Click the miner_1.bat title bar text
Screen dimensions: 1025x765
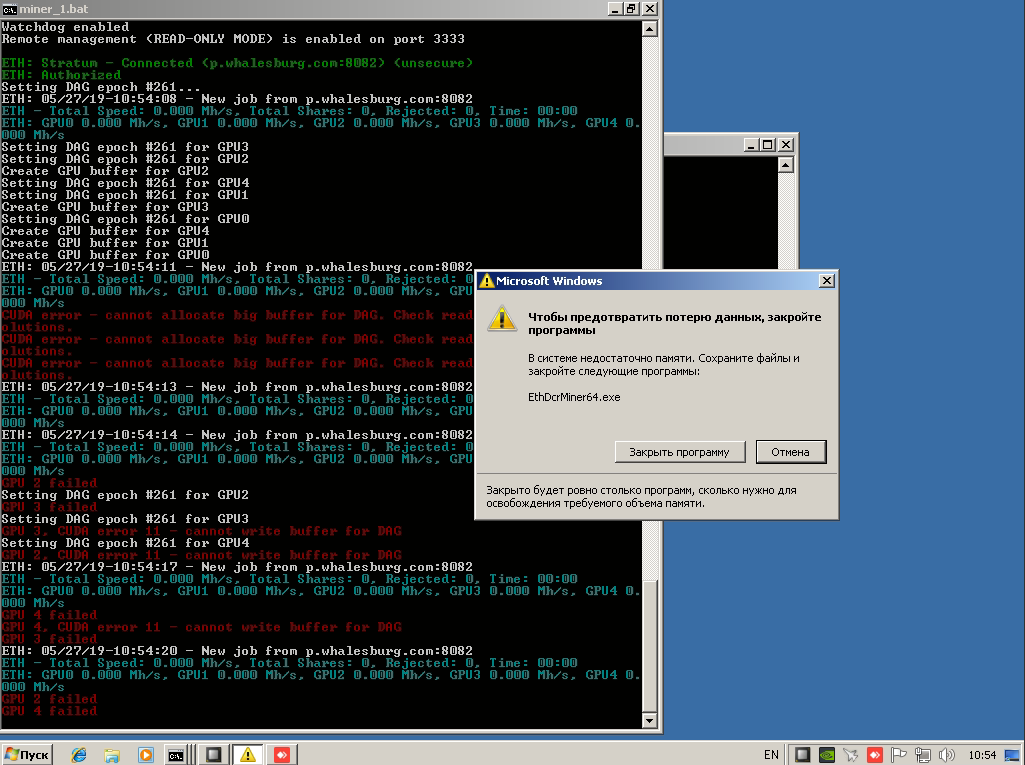(54, 9)
